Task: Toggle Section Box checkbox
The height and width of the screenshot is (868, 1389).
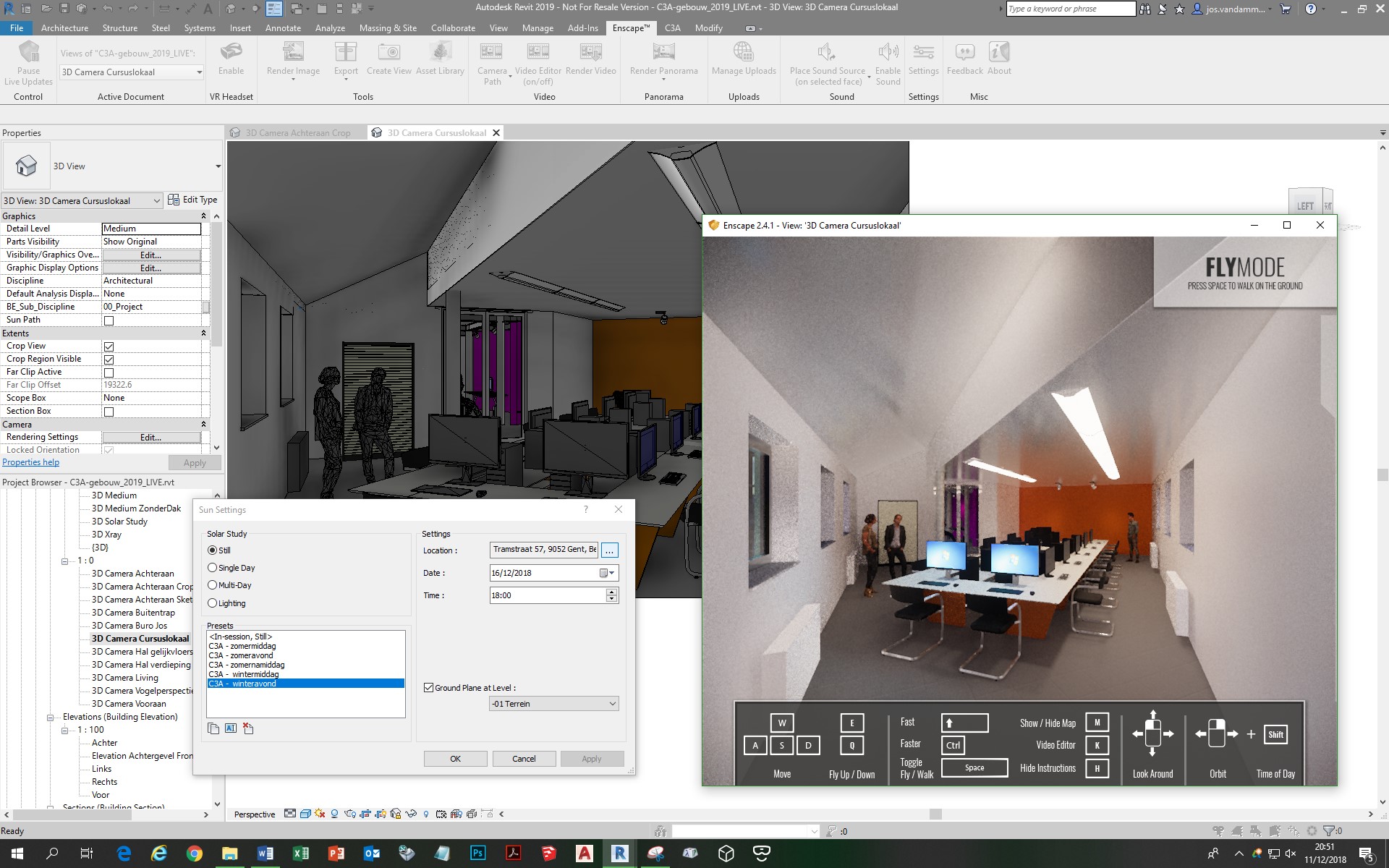Action: point(109,412)
